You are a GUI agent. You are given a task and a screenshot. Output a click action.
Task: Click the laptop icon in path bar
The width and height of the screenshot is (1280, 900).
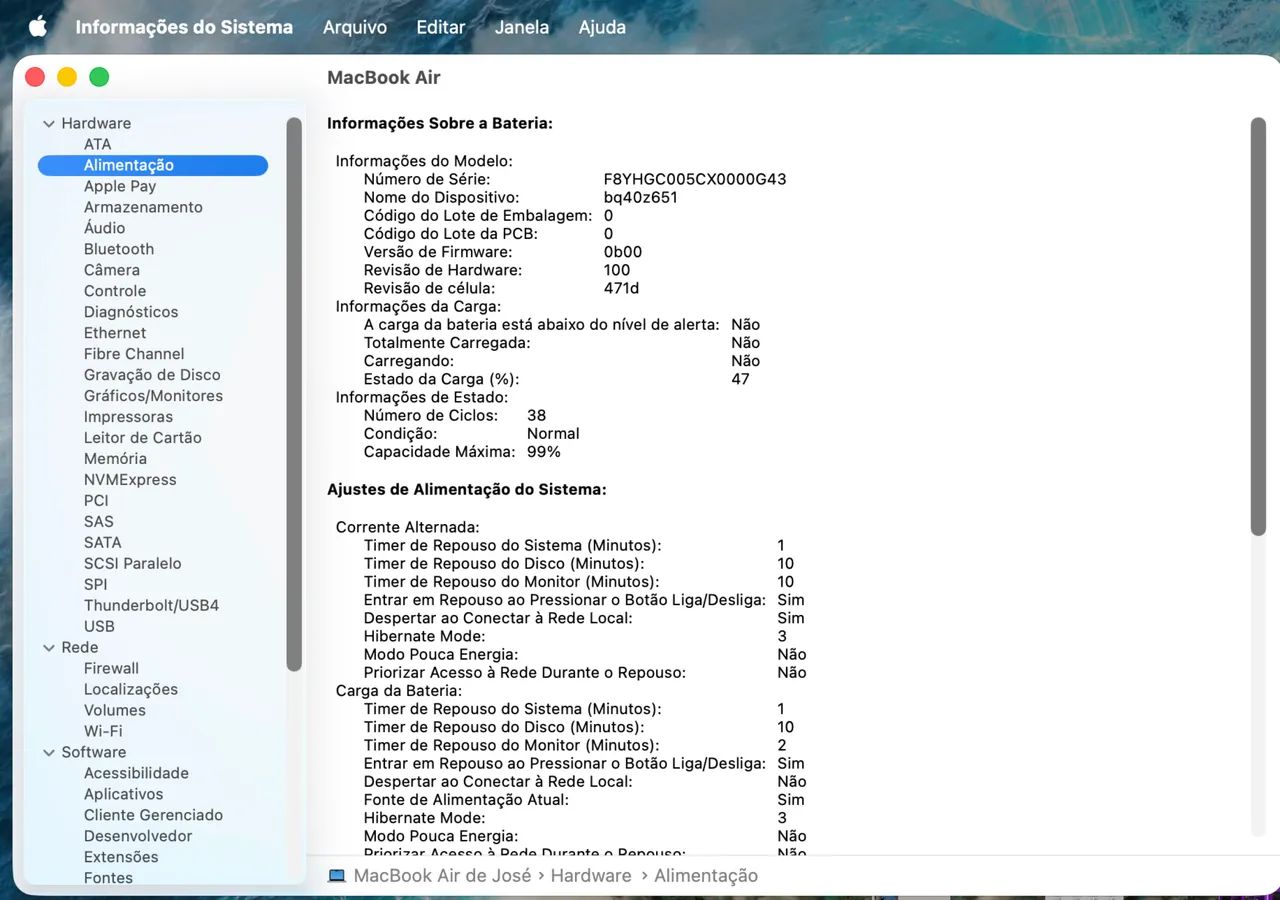coord(337,876)
